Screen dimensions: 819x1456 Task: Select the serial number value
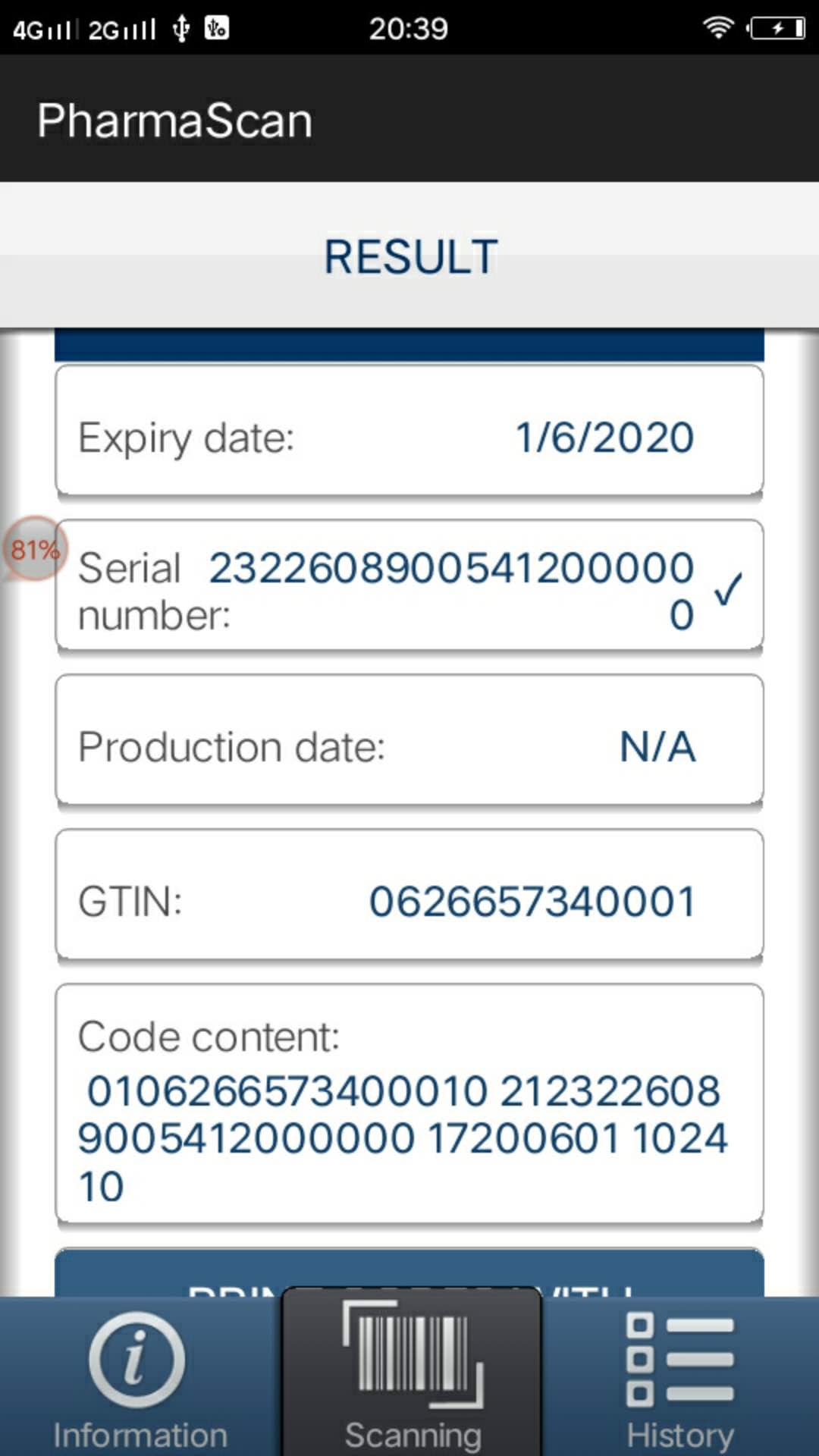tap(451, 591)
